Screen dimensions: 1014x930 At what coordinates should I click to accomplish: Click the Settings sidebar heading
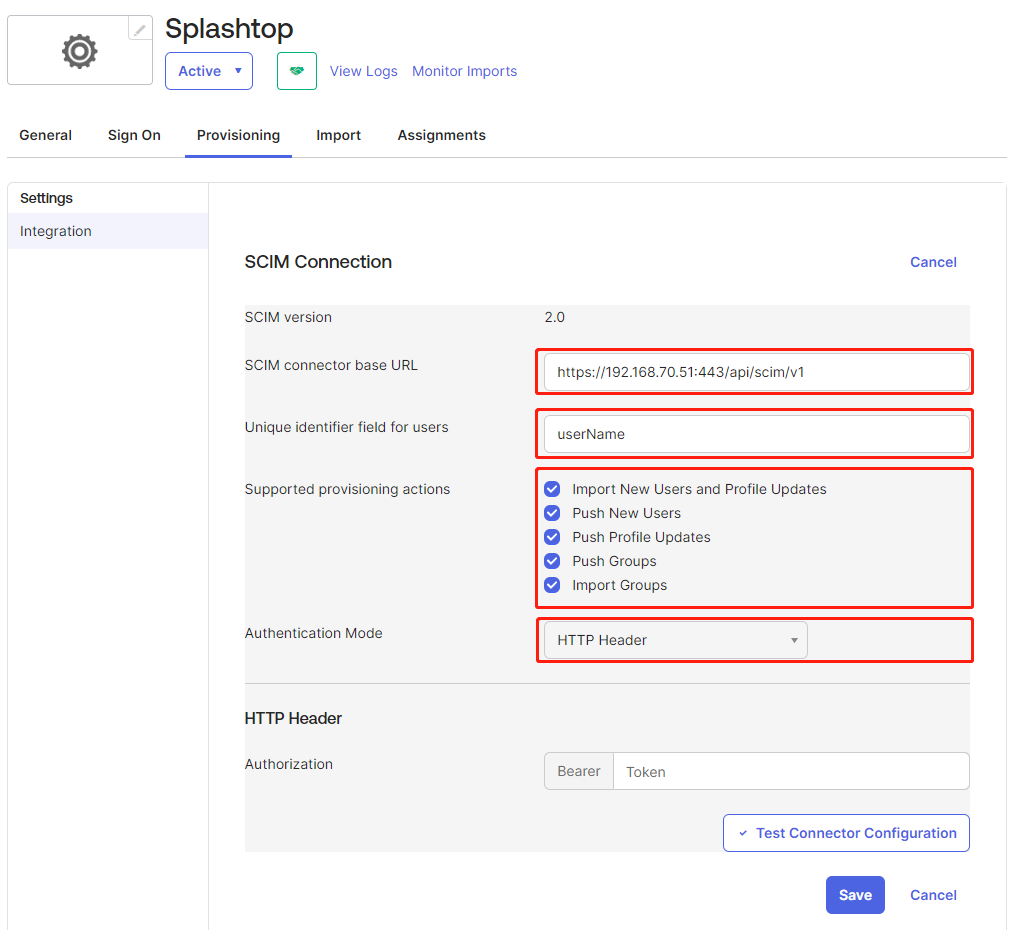(46, 198)
